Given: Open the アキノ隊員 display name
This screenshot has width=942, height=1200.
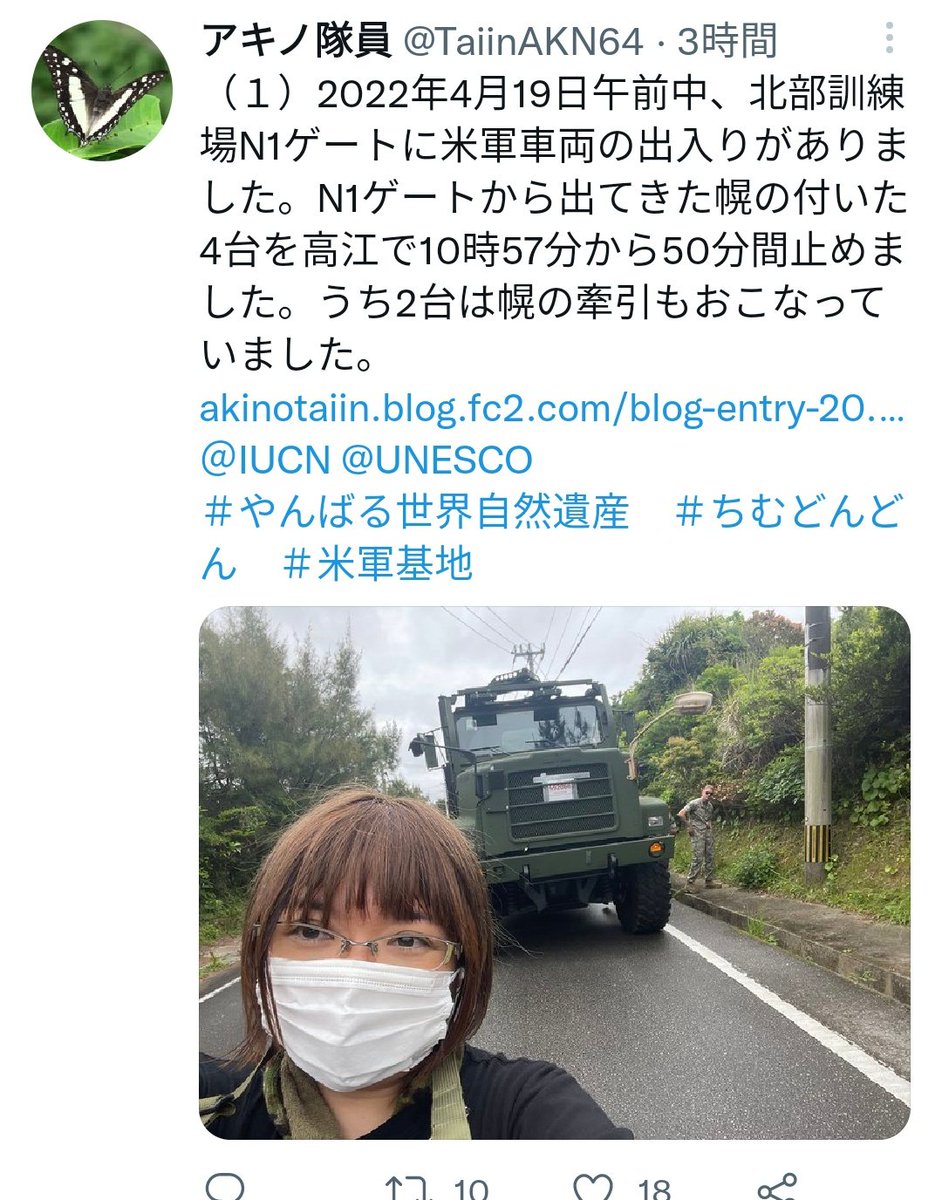Looking at the screenshot, I should click(294, 41).
